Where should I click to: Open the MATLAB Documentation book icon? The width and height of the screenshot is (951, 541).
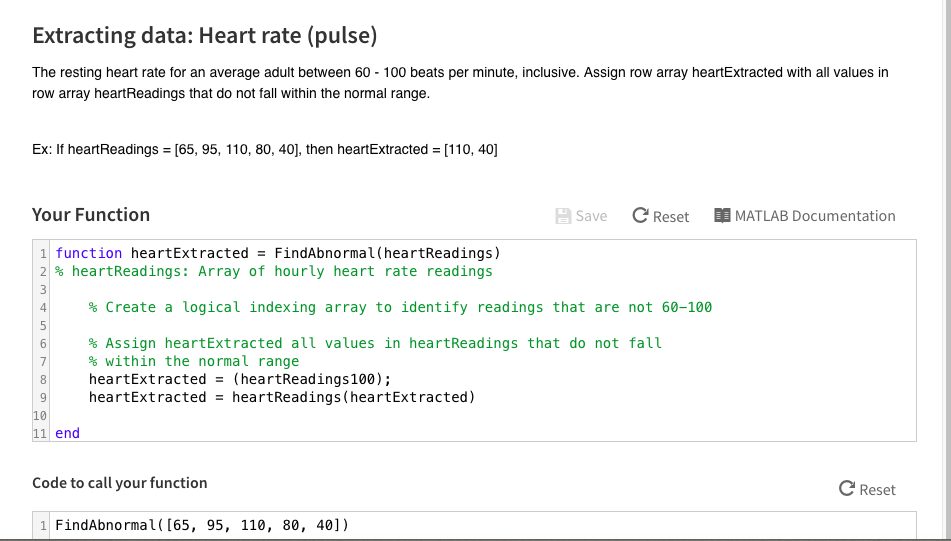pyautogui.click(x=723, y=216)
